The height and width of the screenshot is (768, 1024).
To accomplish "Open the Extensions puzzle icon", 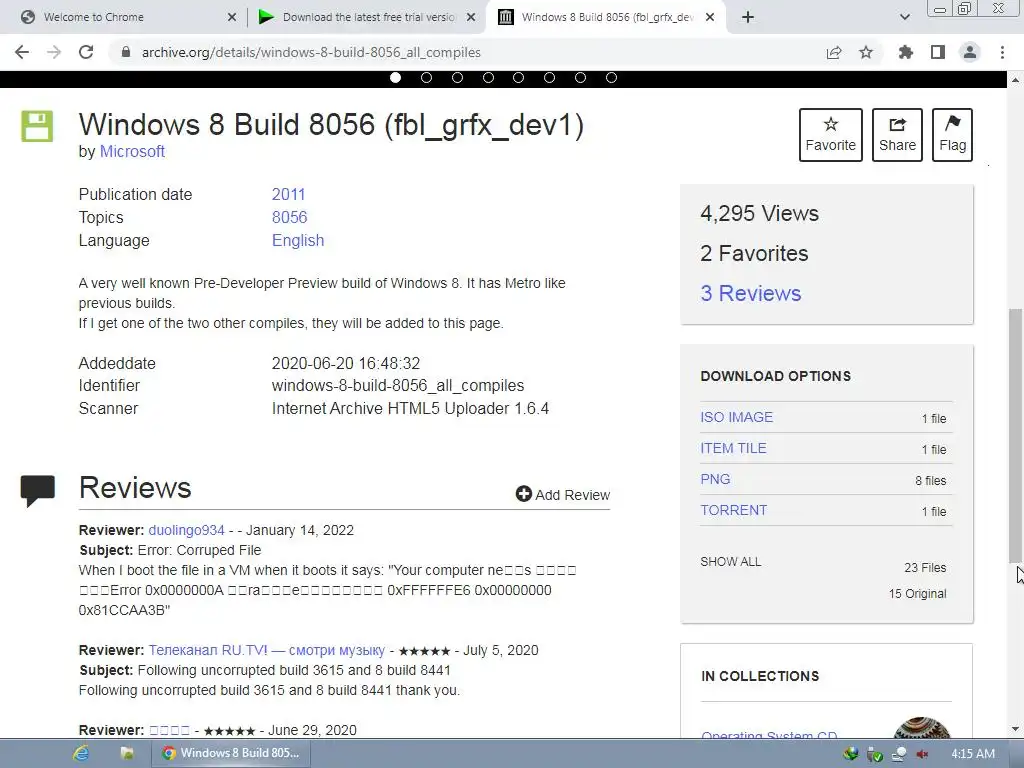I will click(906, 52).
